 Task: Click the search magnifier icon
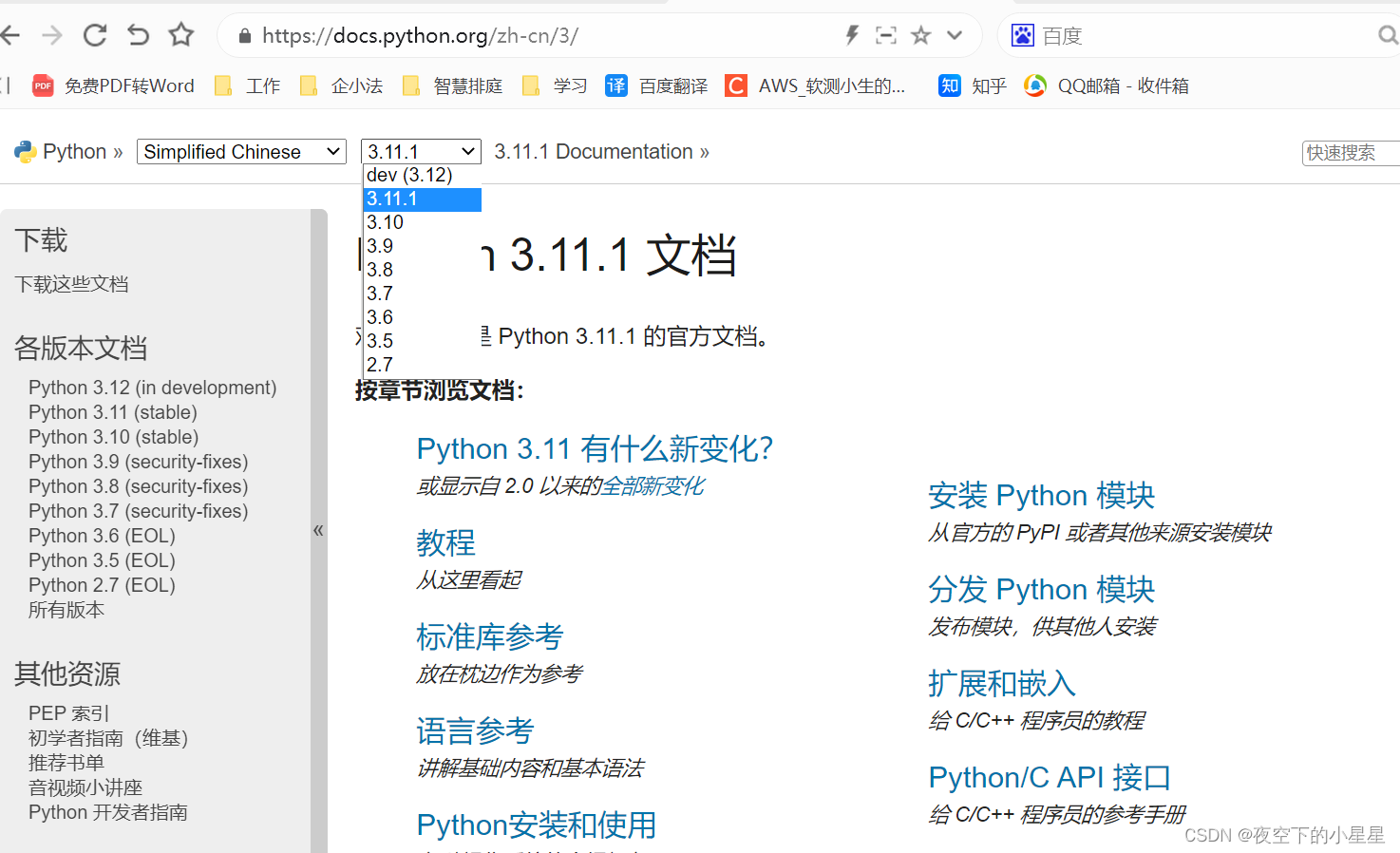[1388, 35]
